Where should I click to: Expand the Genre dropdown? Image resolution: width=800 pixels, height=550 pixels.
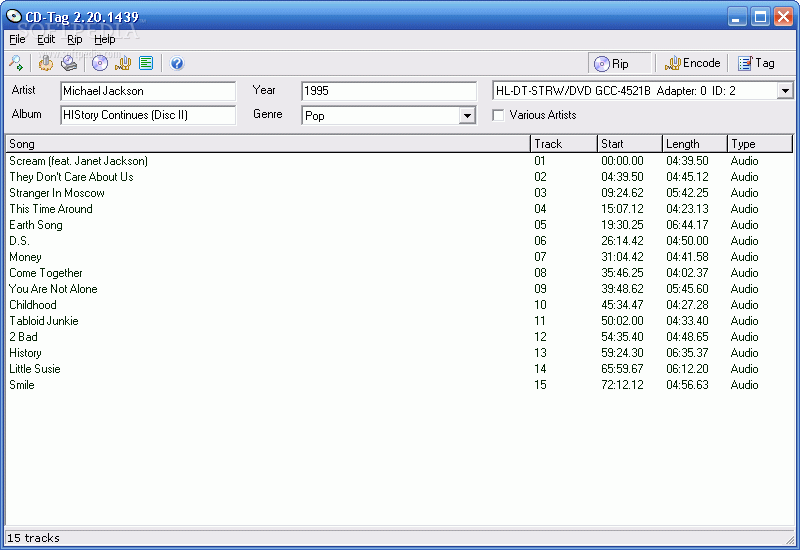[467, 116]
